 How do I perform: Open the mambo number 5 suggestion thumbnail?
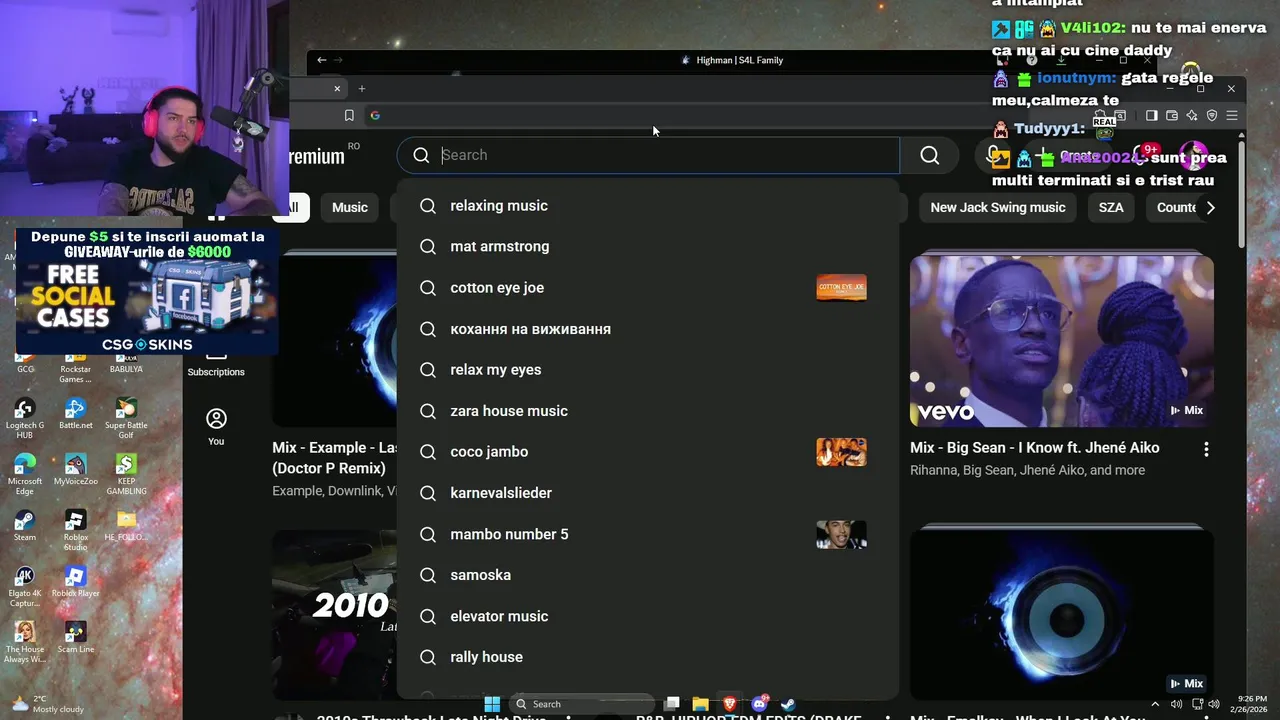[841, 535]
